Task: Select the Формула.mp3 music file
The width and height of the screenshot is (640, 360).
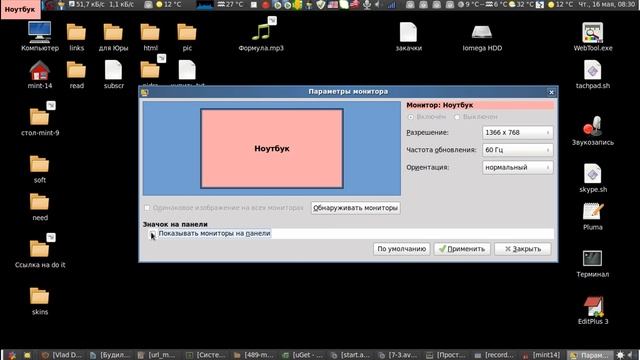Action: (261, 32)
